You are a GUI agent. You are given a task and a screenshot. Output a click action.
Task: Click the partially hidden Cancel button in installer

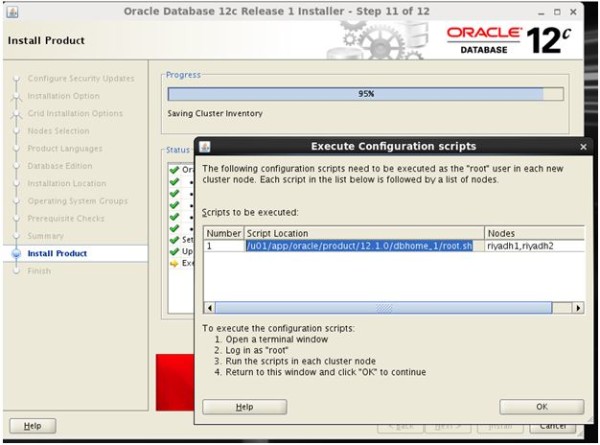(x=553, y=428)
